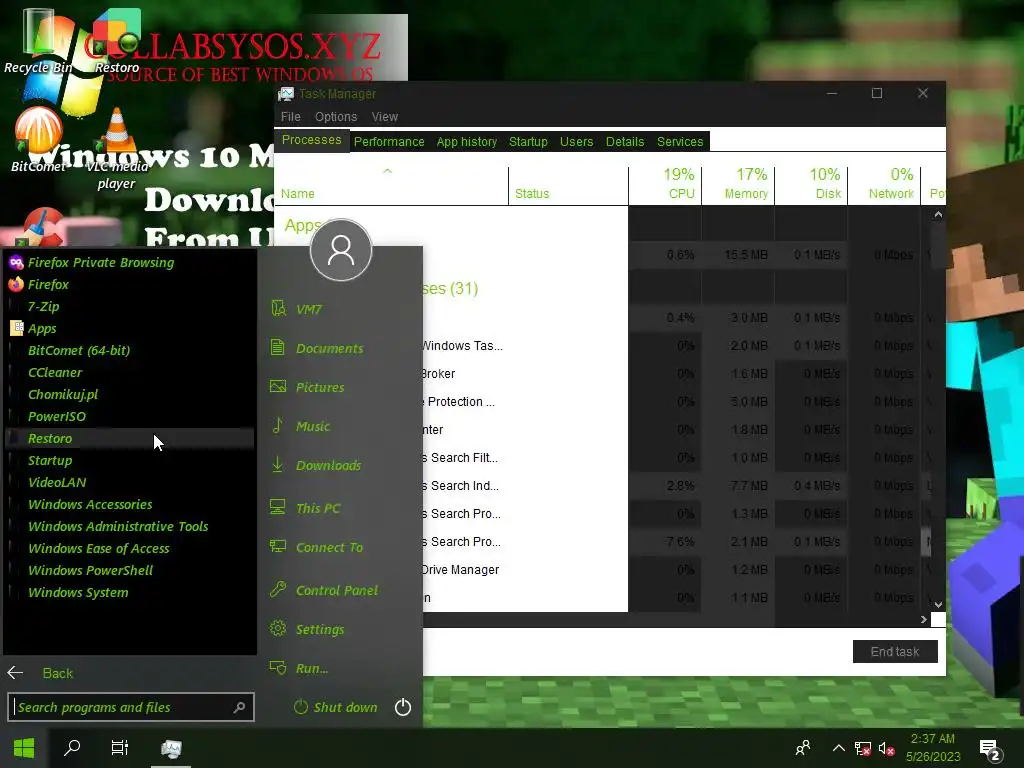The image size is (1024, 768).
Task: Open Settings from start menu
Action: click(307, 630)
